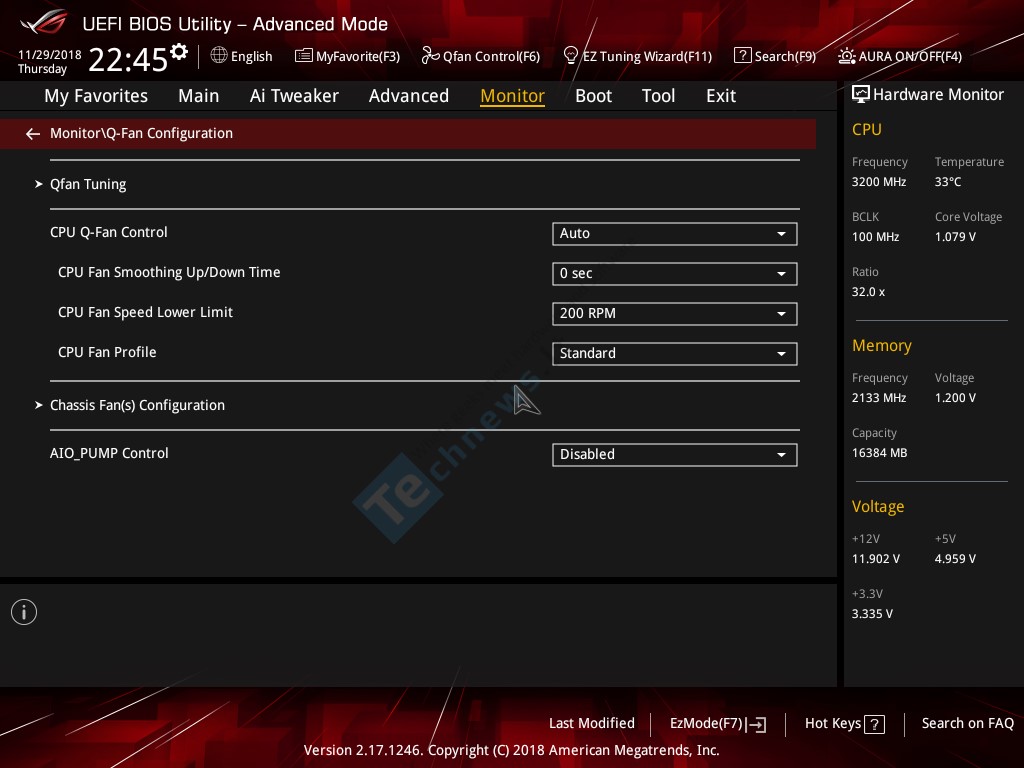This screenshot has width=1024, height=768.
Task: Click CPU Fan Smoothing Up/Down Time label
Action: [x=169, y=272]
